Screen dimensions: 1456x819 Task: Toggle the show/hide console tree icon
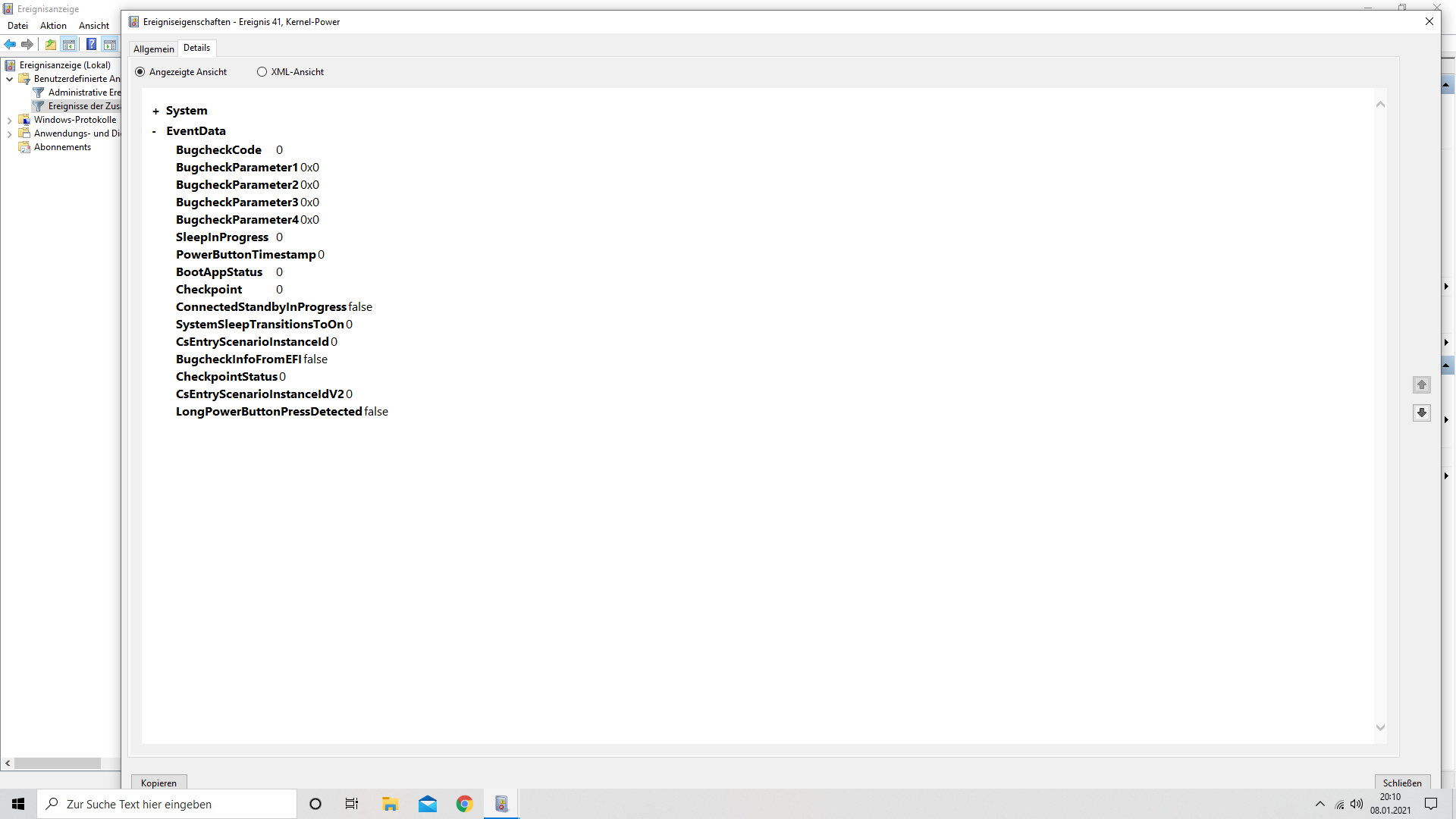[69, 44]
